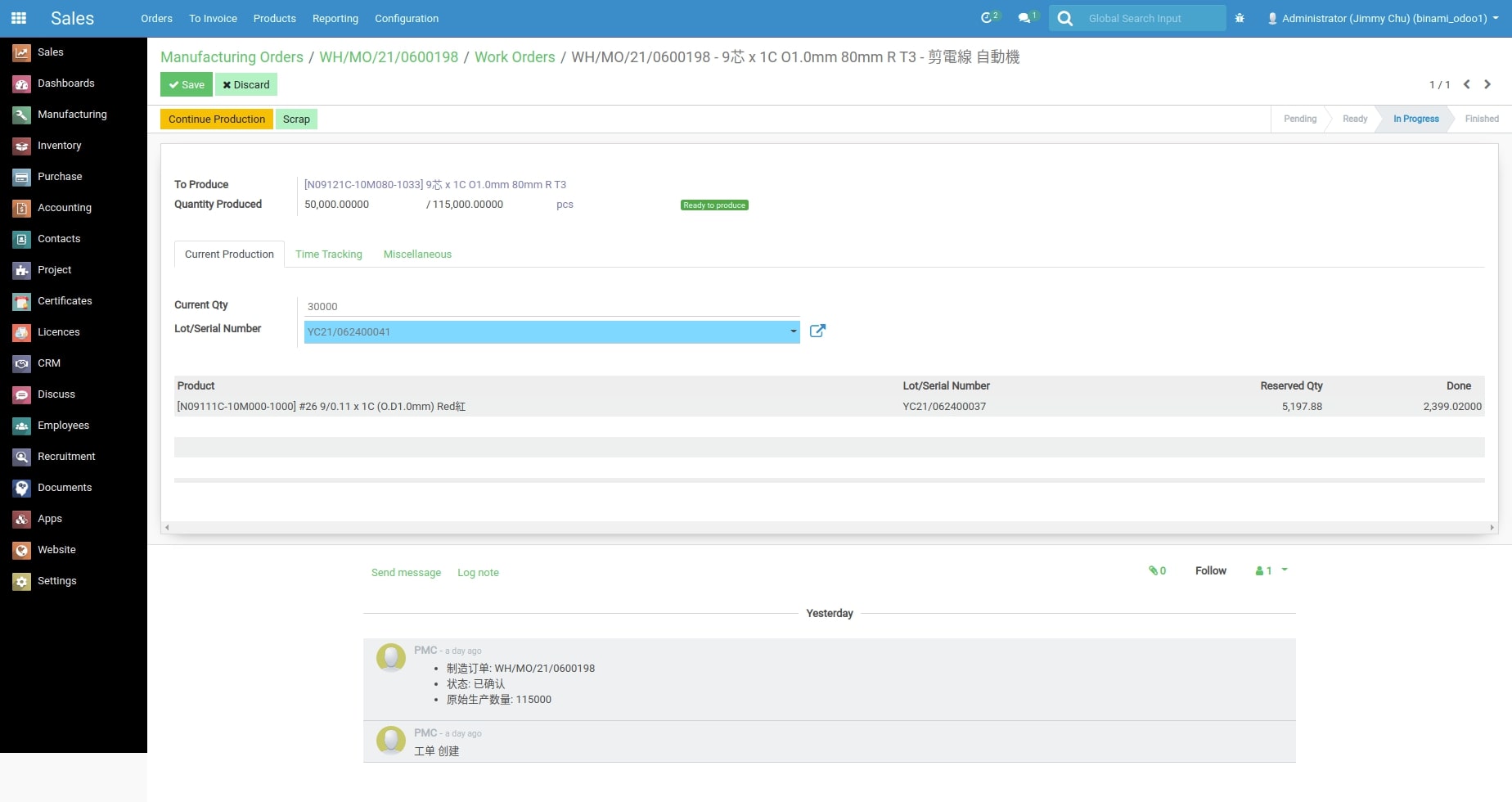Click horizontal scrollbar left arrow
This screenshot has width=1512, height=802.
pyautogui.click(x=167, y=528)
